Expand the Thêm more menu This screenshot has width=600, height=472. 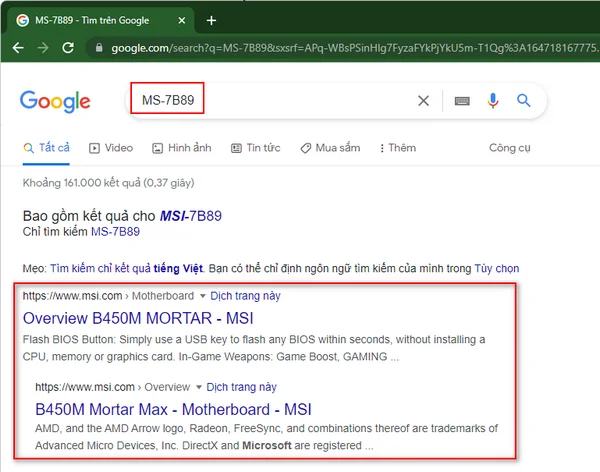398,148
